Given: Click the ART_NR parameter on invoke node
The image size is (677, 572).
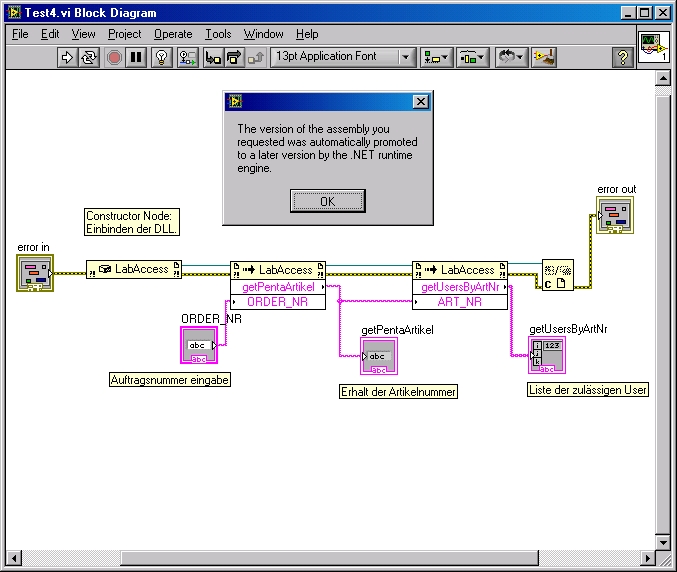Looking at the screenshot, I should tap(460, 302).
